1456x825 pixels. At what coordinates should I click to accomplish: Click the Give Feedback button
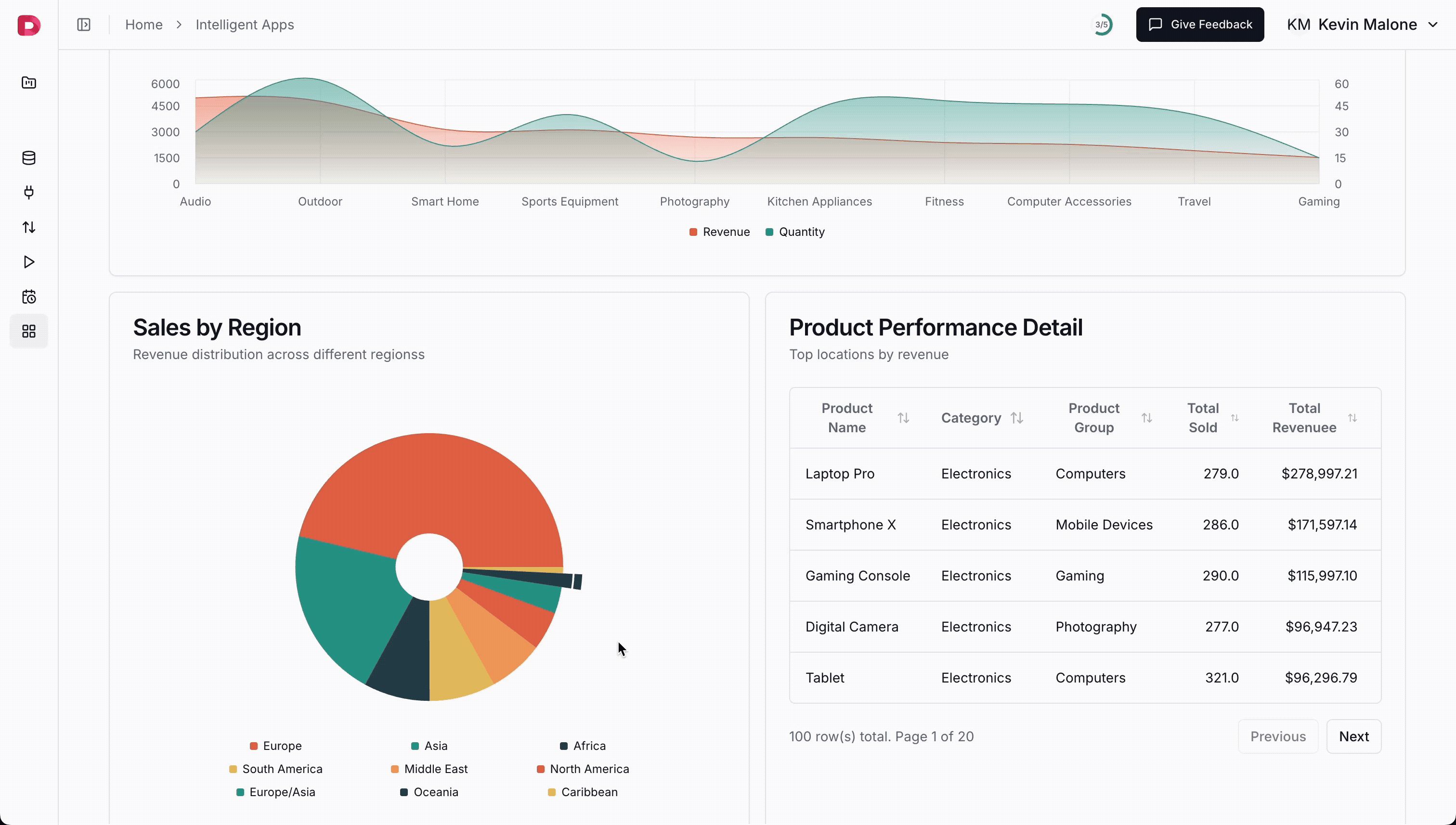pyautogui.click(x=1199, y=25)
